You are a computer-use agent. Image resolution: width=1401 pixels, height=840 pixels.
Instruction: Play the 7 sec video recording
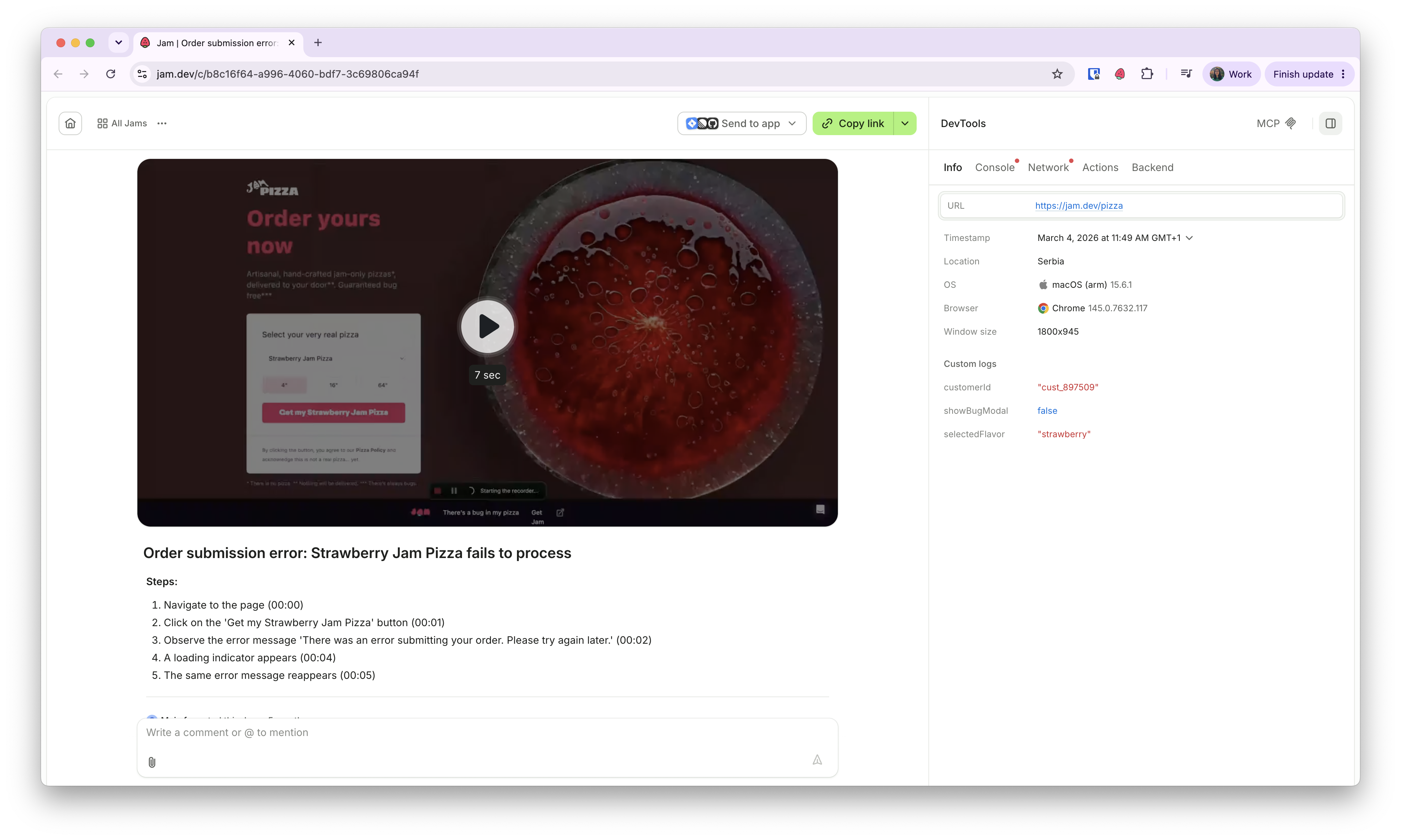click(487, 327)
